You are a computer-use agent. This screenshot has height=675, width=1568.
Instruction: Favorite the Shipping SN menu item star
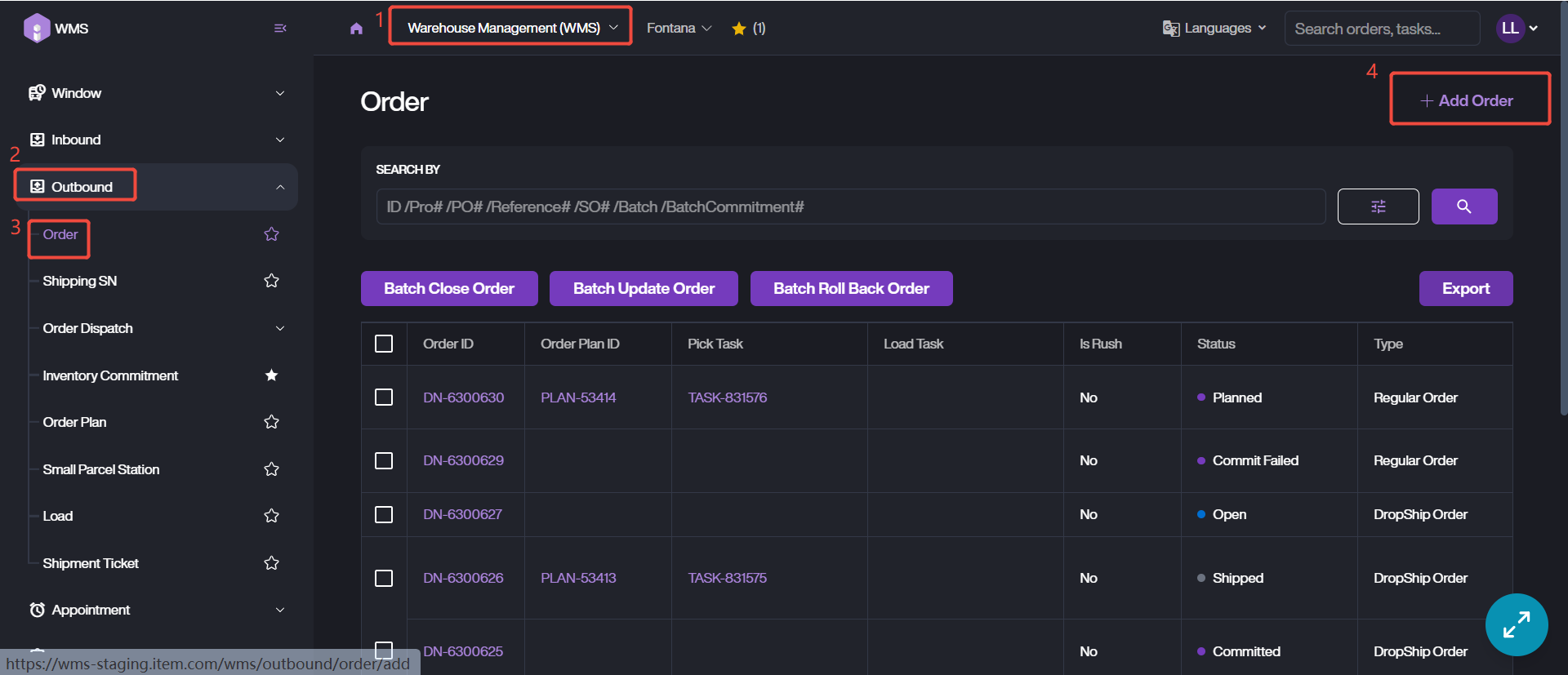[272, 281]
